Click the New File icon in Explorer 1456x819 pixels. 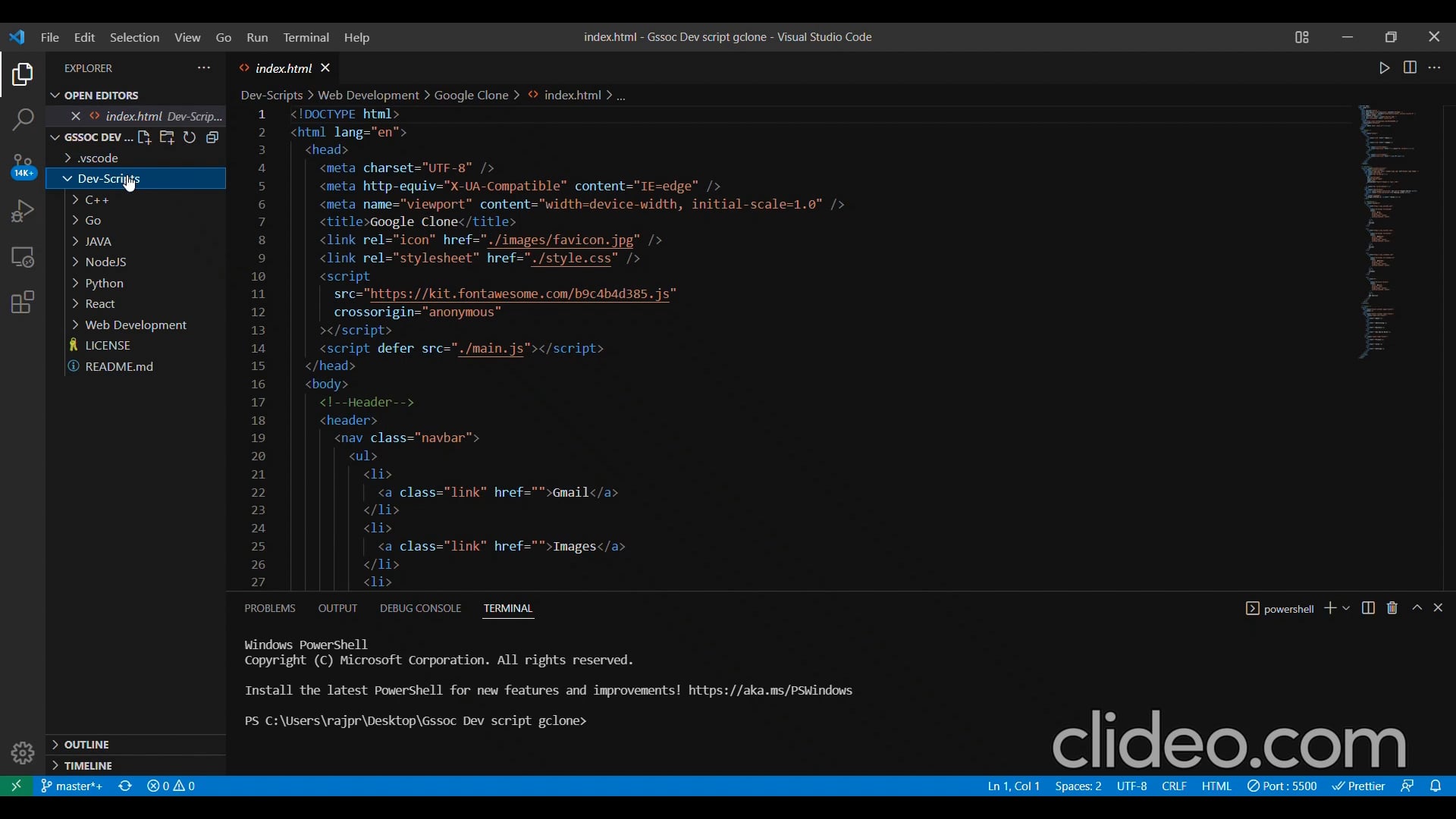tap(144, 138)
